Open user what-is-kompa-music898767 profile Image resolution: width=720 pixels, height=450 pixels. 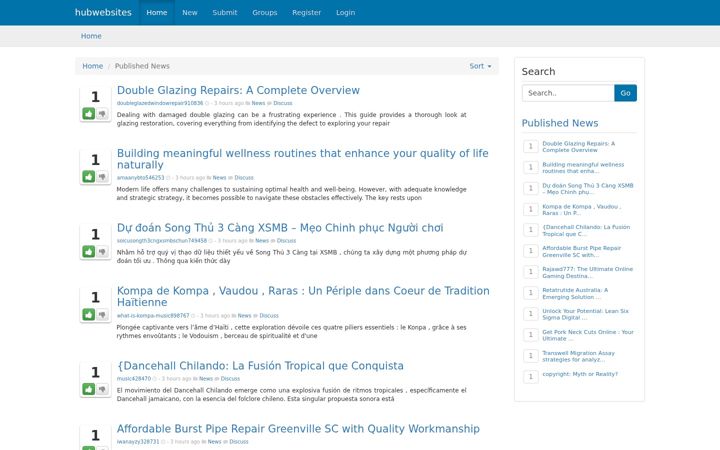152,315
